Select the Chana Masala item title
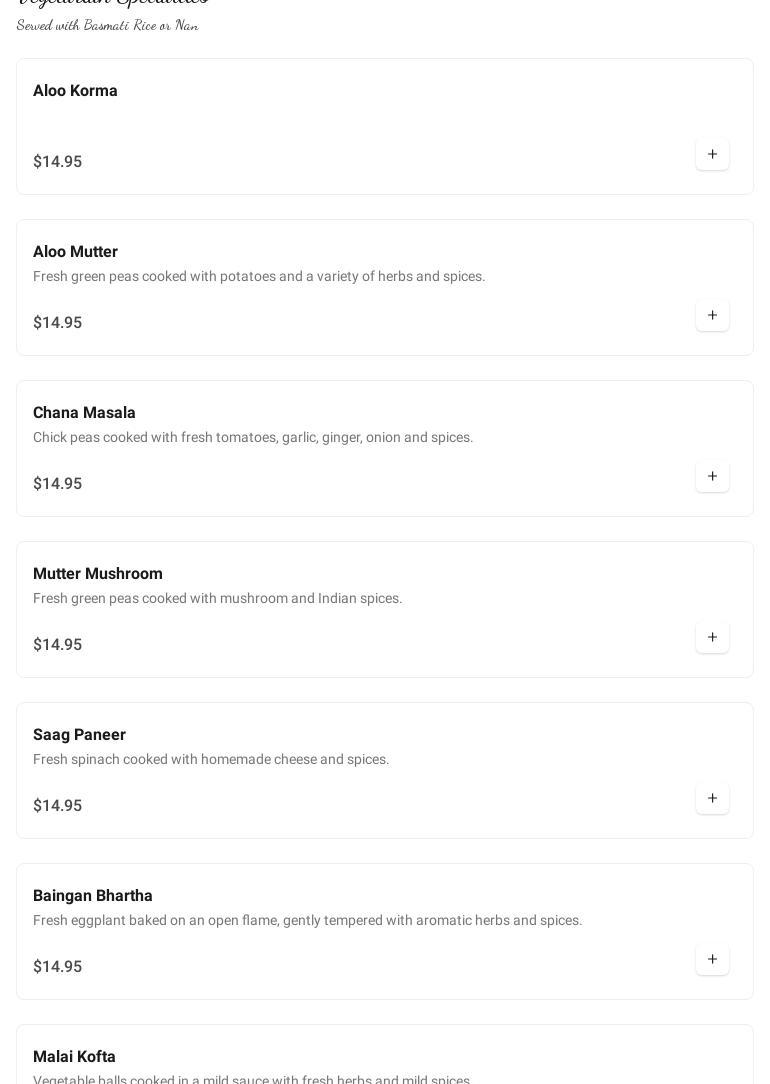This screenshot has width=770, height=1084. click(x=84, y=413)
